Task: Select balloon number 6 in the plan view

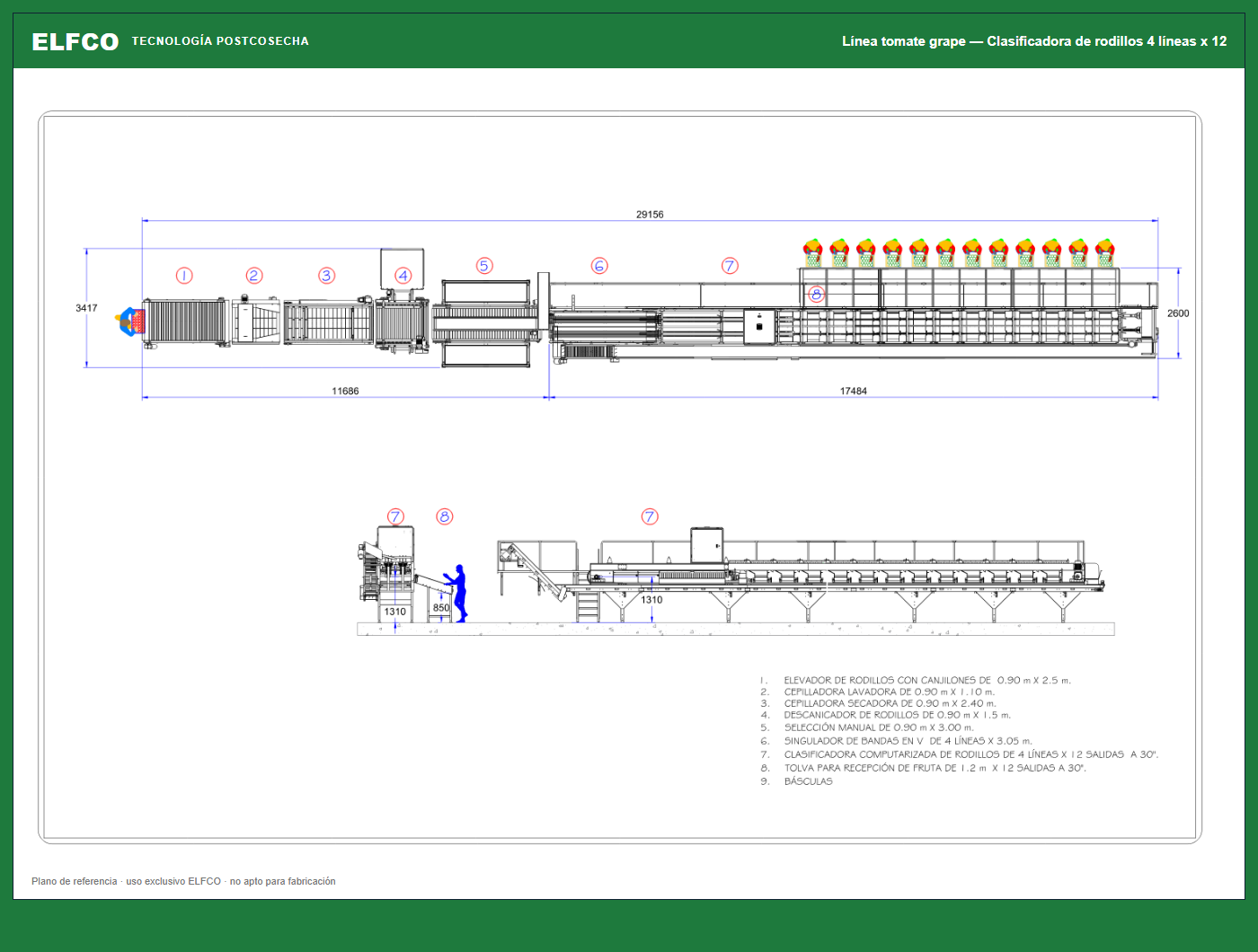Action: 599,266
